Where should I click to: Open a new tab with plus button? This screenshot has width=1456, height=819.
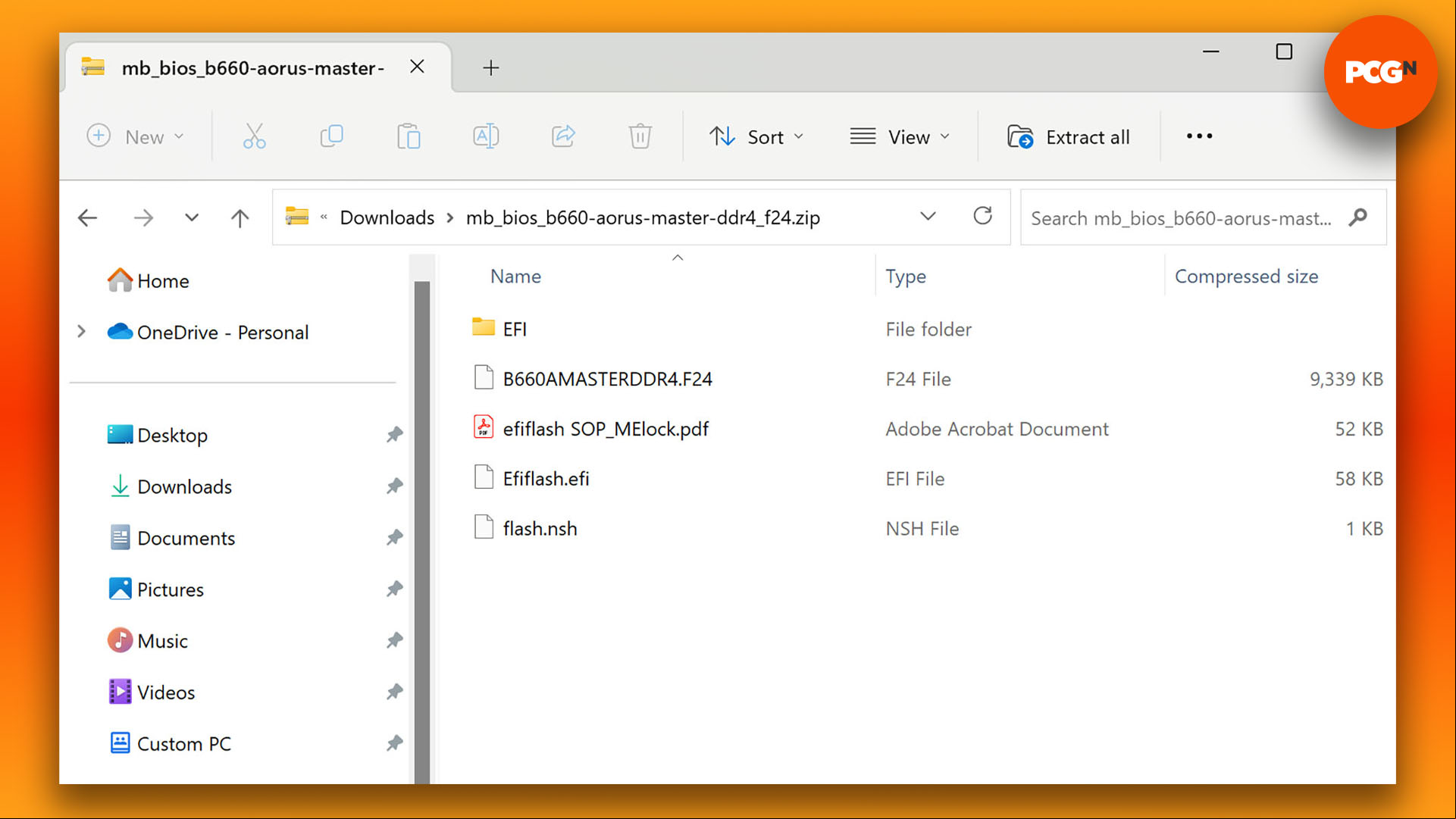coord(491,67)
